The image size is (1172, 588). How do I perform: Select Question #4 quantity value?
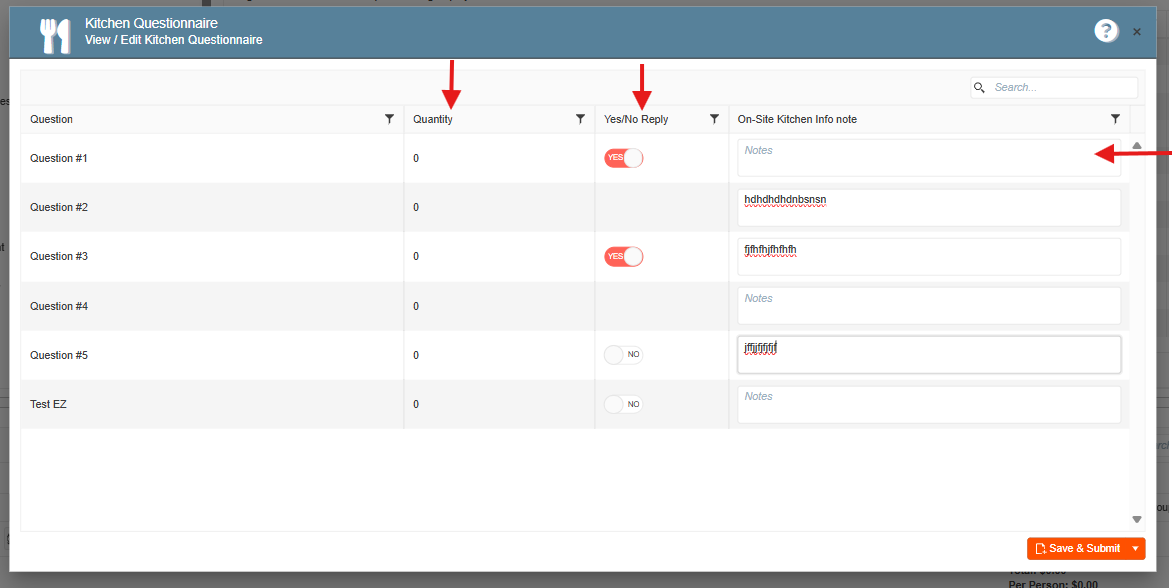coord(416,306)
